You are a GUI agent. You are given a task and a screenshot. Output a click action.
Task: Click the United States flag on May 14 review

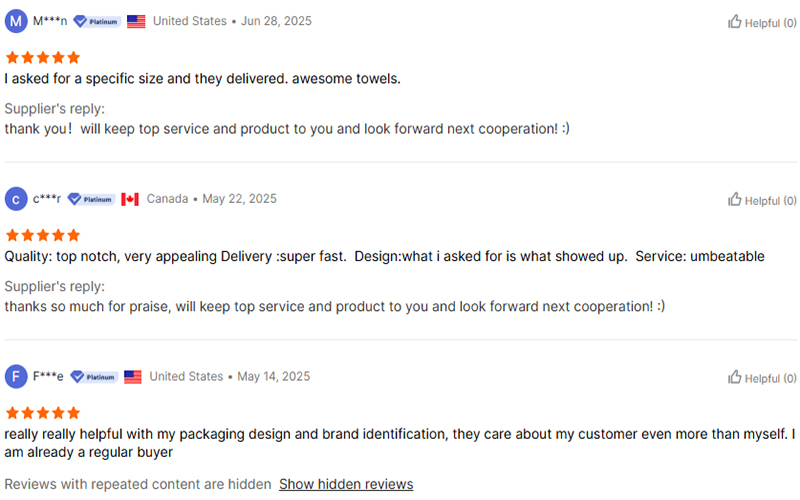(x=133, y=377)
